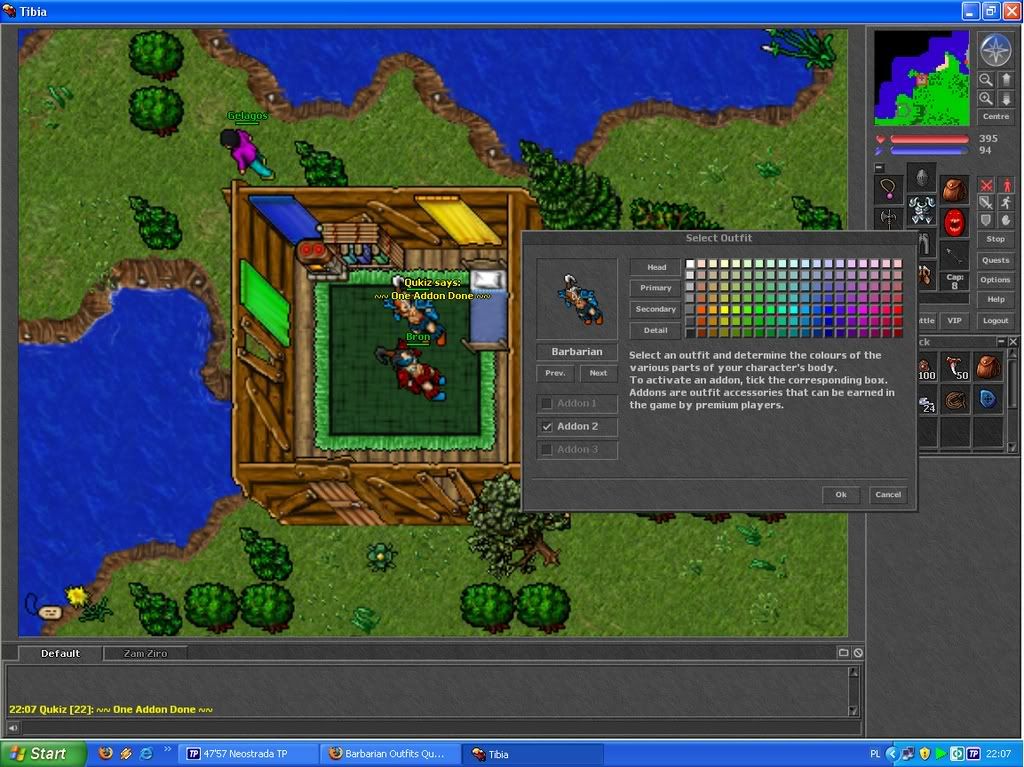Screen dimensions: 1024x767
Task: Pick the pure white color swatch
Action: pyautogui.click(x=690, y=264)
